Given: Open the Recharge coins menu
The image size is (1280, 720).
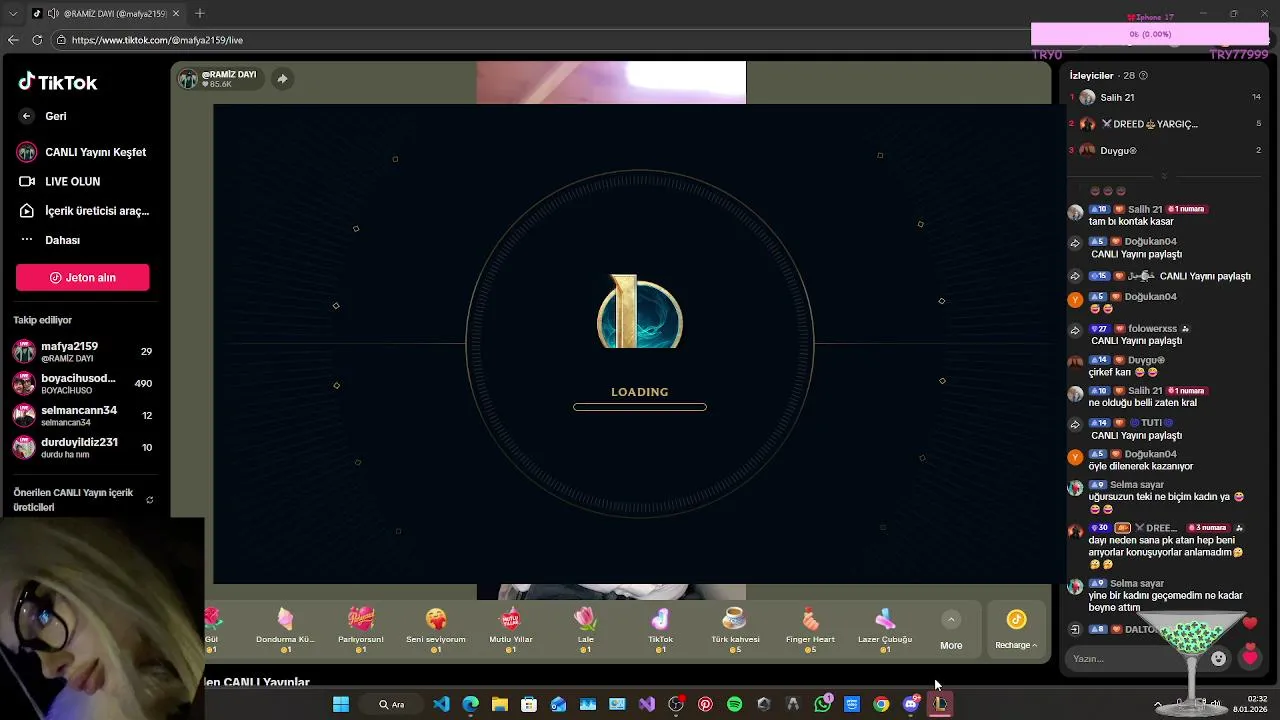Looking at the screenshot, I should pyautogui.click(x=1016, y=630).
